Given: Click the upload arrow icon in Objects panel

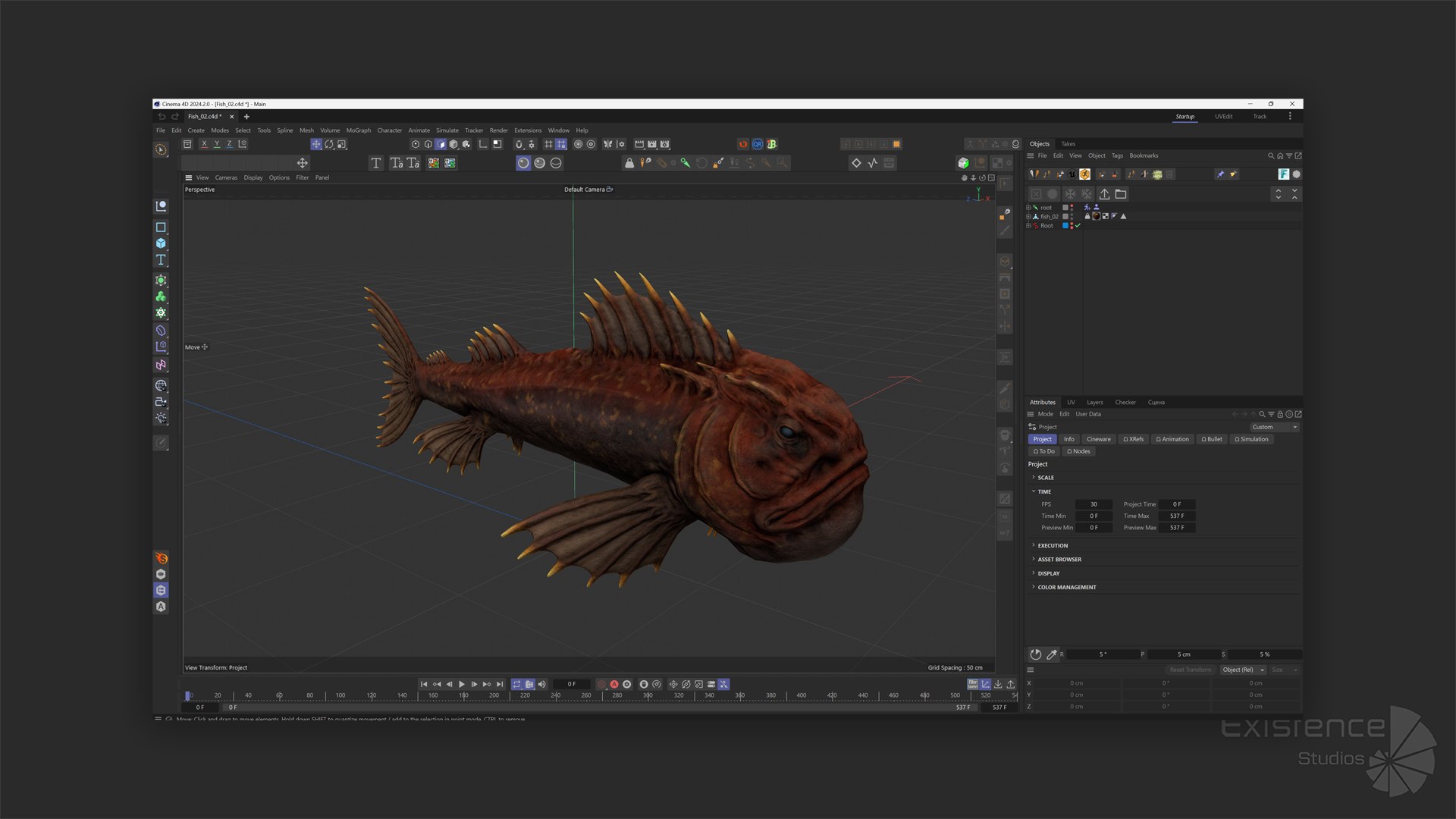Looking at the screenshot, I should coord(1104,194).
